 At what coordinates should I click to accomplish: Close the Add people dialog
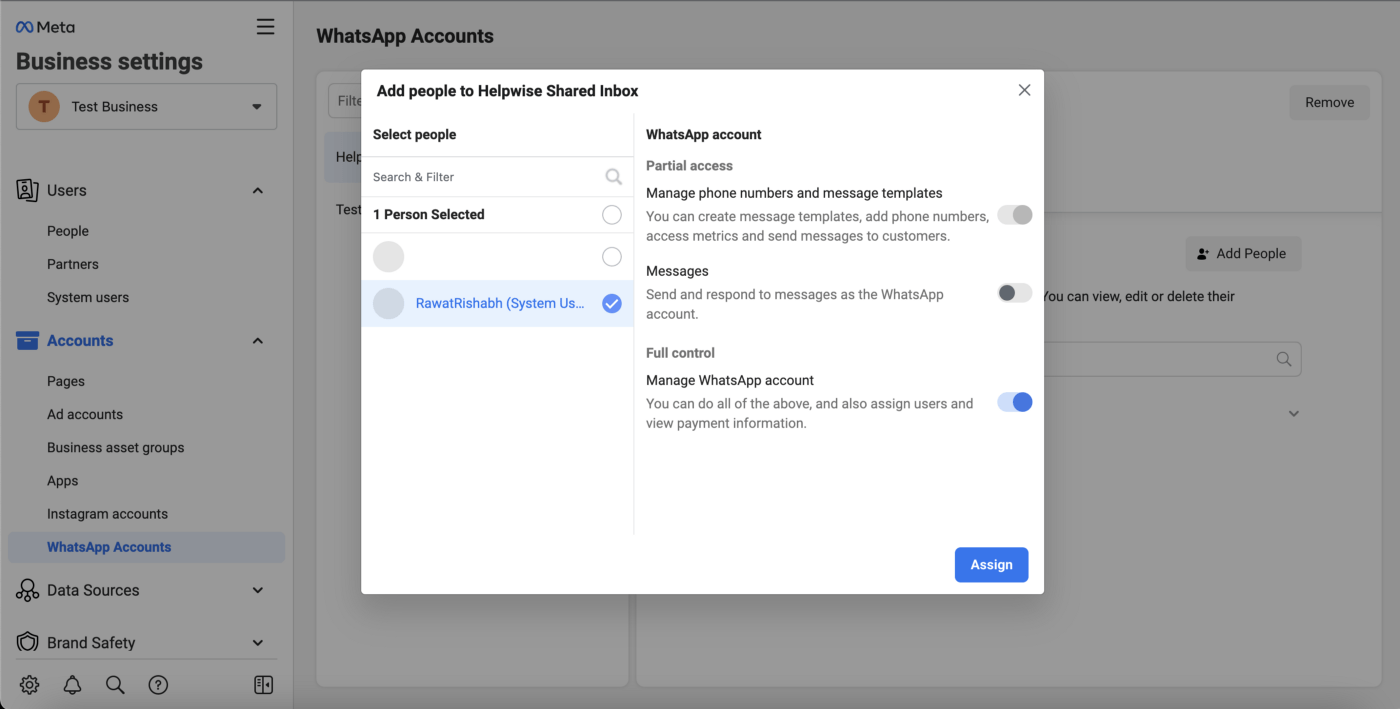click(1024, 90)
